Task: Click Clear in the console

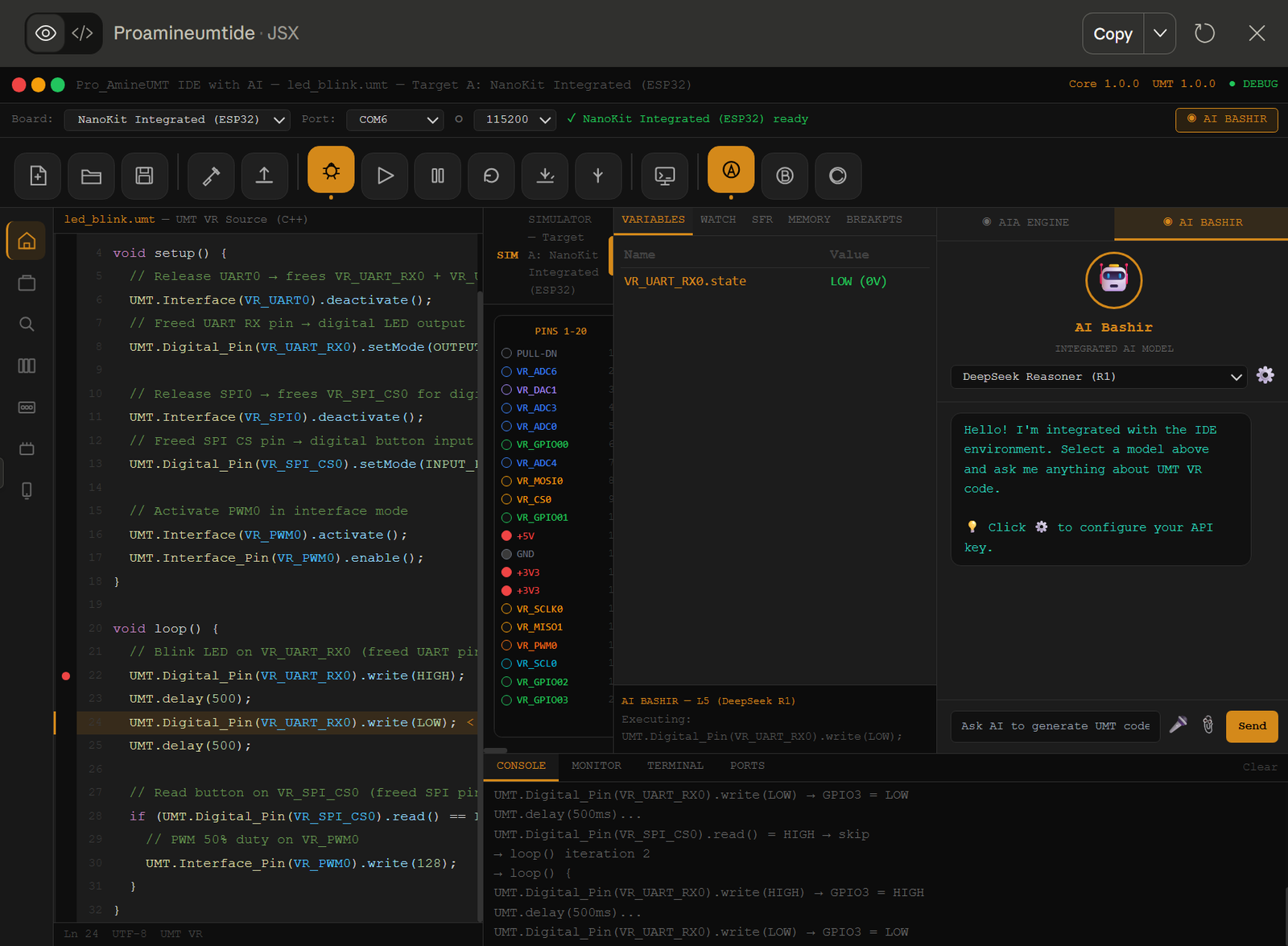Action: click(x=1260, y=767)
